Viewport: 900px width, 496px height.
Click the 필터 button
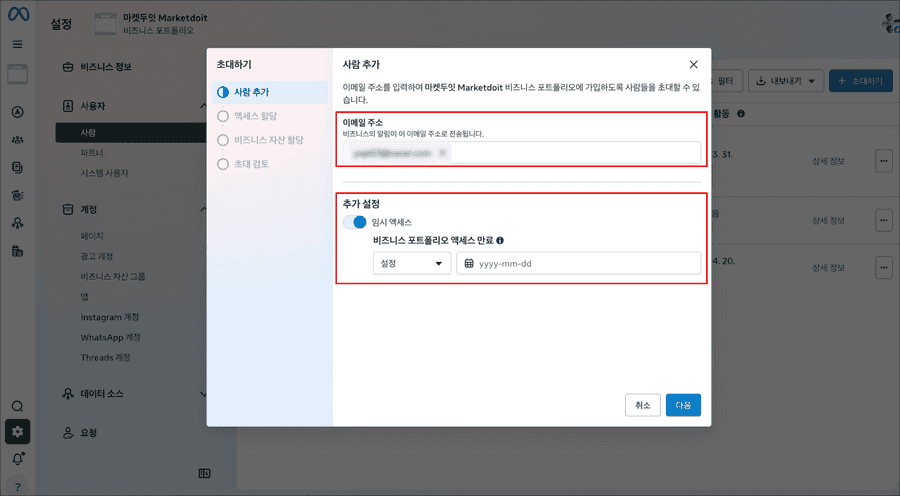726,81
